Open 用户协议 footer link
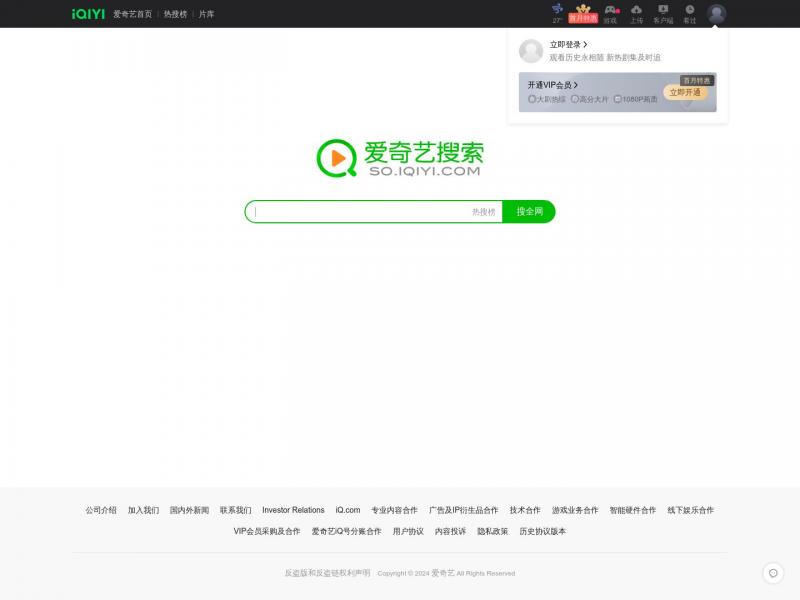Viewport: 800px width, 600px height. click(408, 532)
